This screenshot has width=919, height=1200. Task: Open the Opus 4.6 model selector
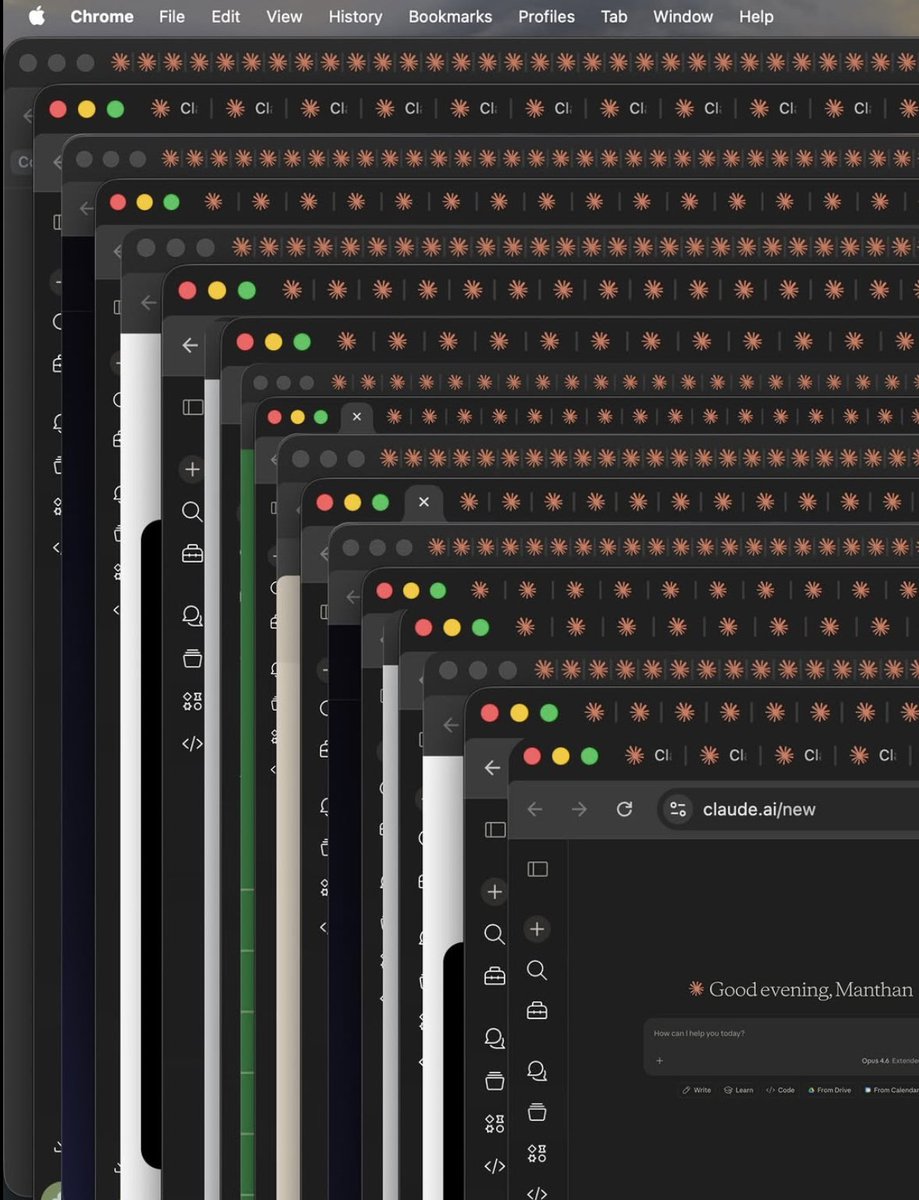pos(890,1061)
